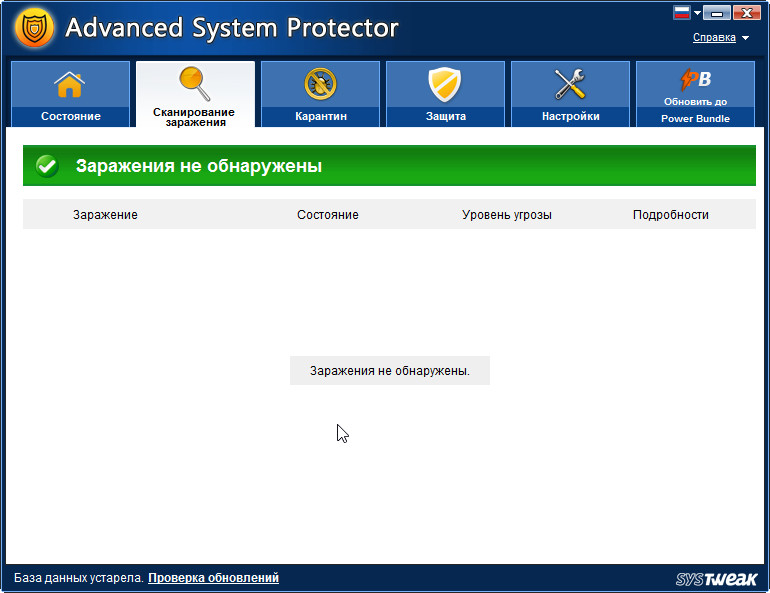Click the green checkmark status icon
This screenshot has width=770, height=593.
tap(47, 166)
